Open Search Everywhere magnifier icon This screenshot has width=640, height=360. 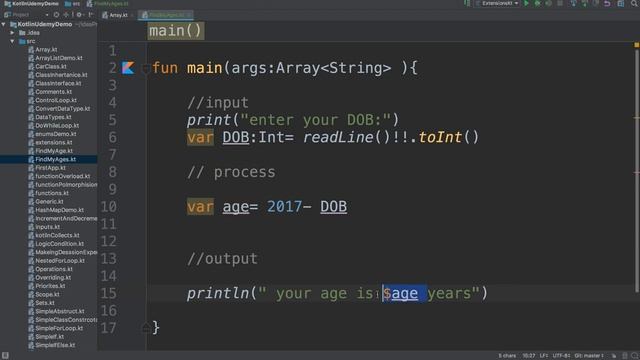635,3
